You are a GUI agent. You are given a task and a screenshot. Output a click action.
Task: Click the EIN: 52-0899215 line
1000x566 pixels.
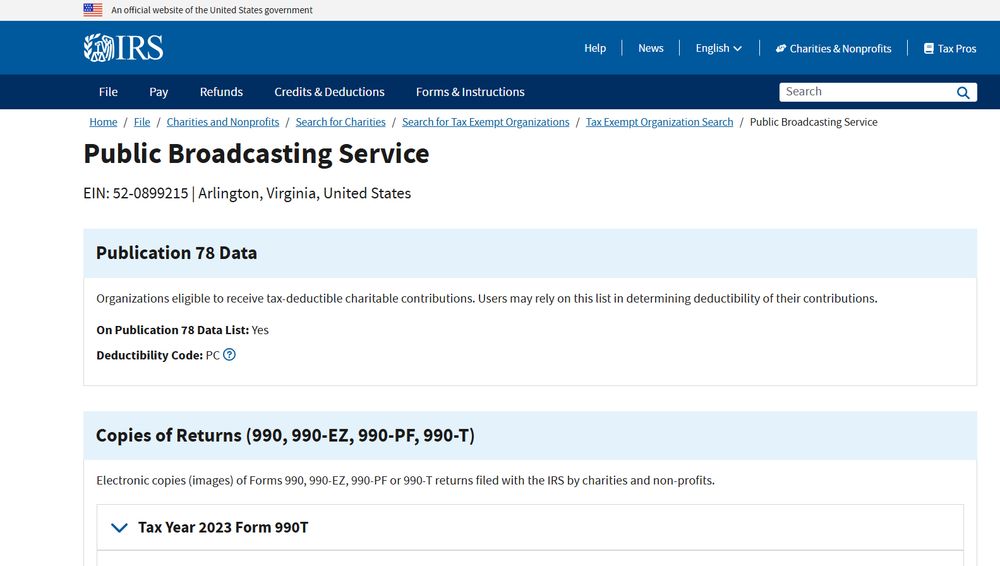click(x=247, y=193)
